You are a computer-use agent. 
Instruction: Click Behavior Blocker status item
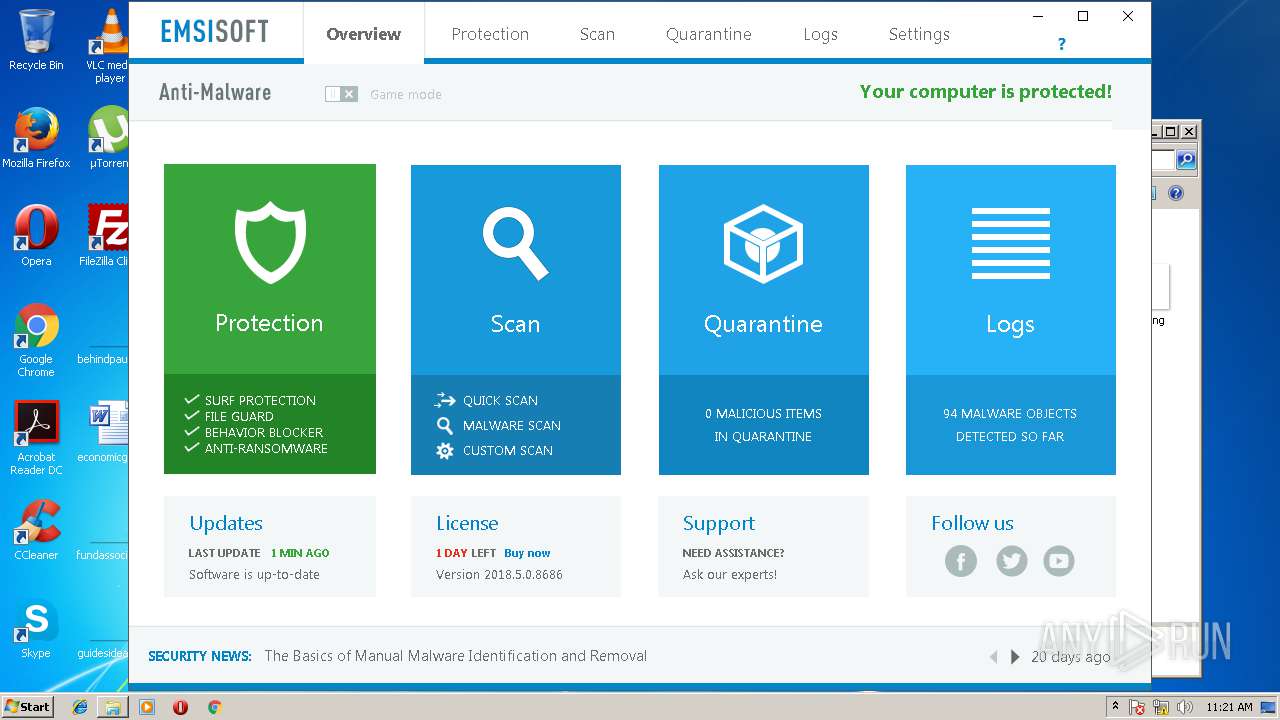click(254, 432)
